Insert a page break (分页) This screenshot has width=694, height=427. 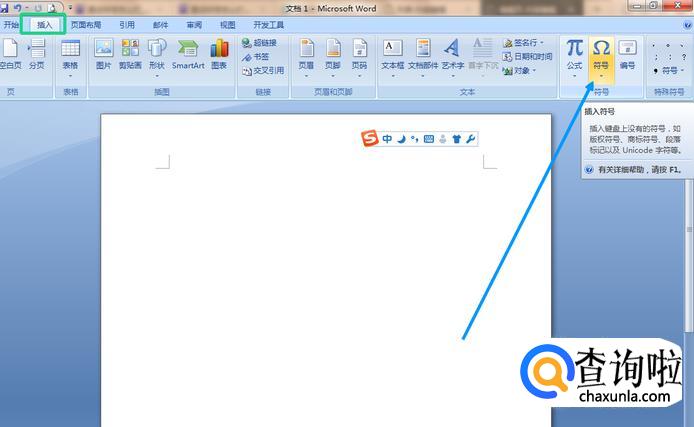37,54
